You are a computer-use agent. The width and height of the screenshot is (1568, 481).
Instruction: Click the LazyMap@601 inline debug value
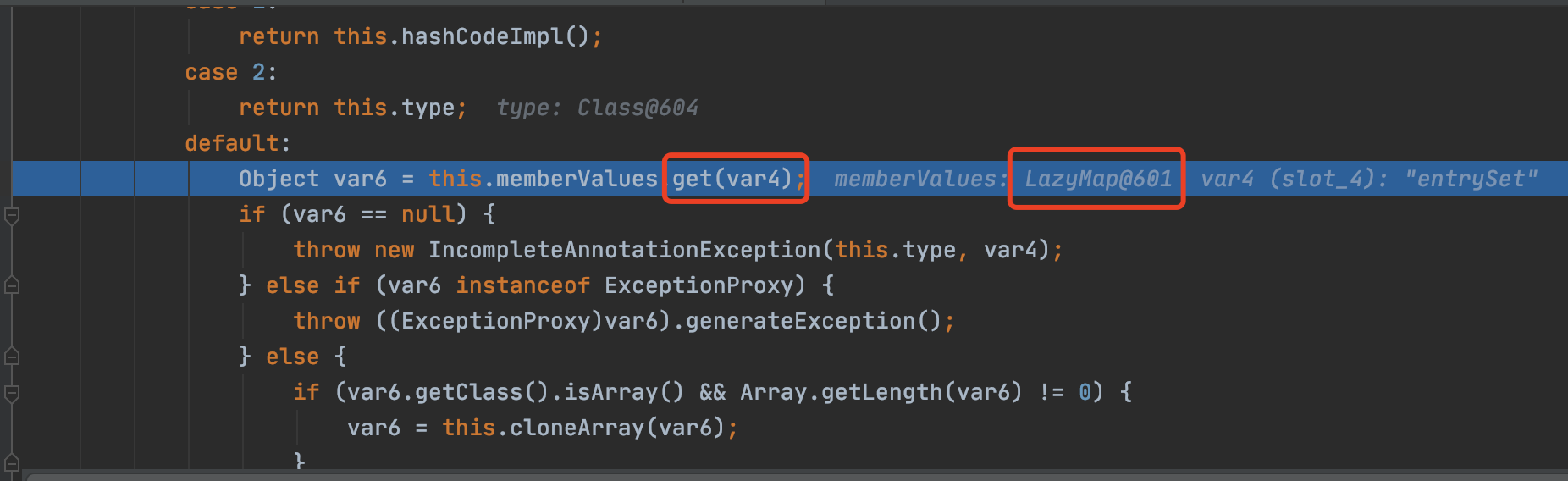click(x=1097, y=179)
